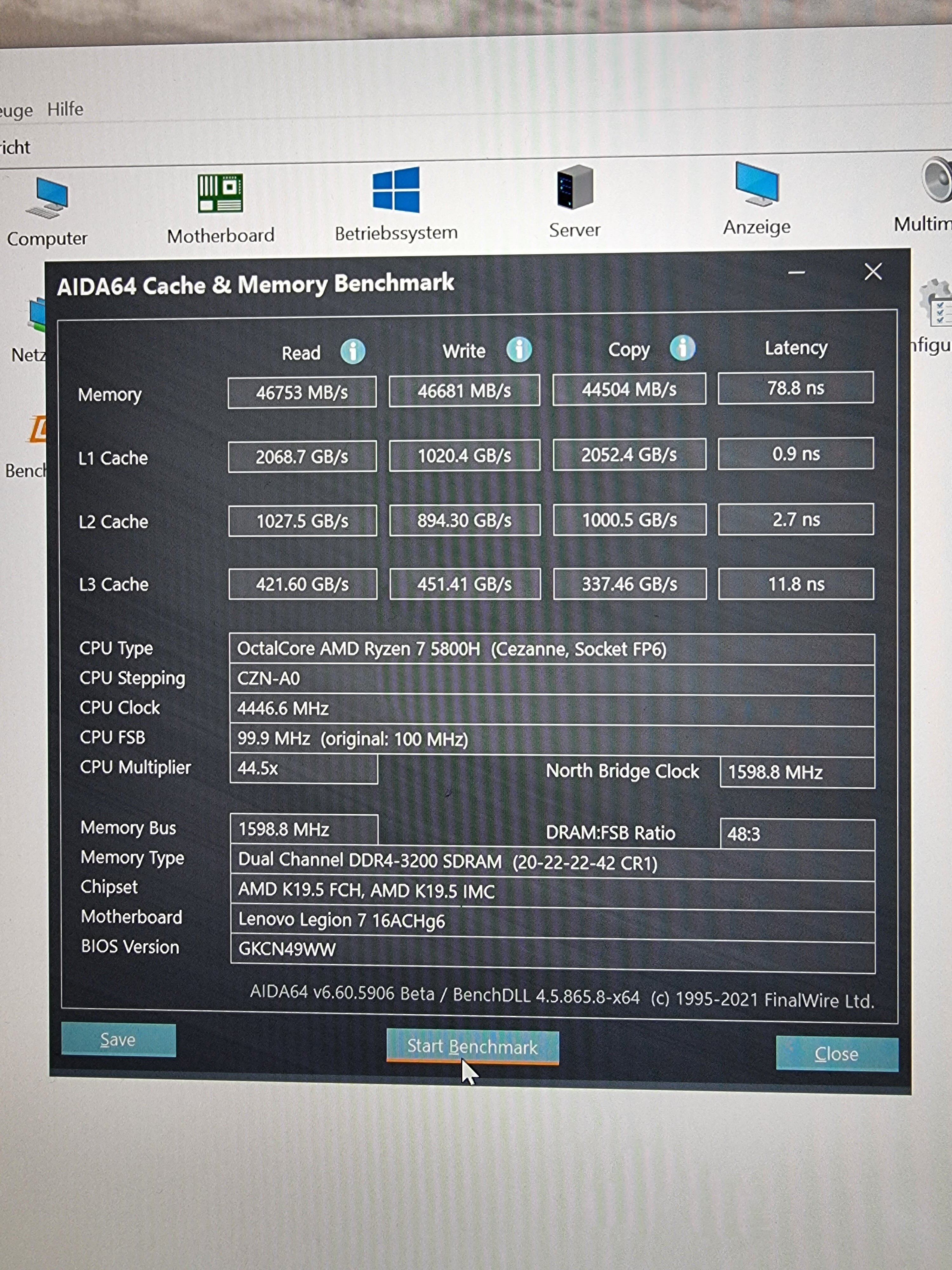Click the North Bridge Clock value field
The width and height of the screenshot is (952, 1270).
798,772
